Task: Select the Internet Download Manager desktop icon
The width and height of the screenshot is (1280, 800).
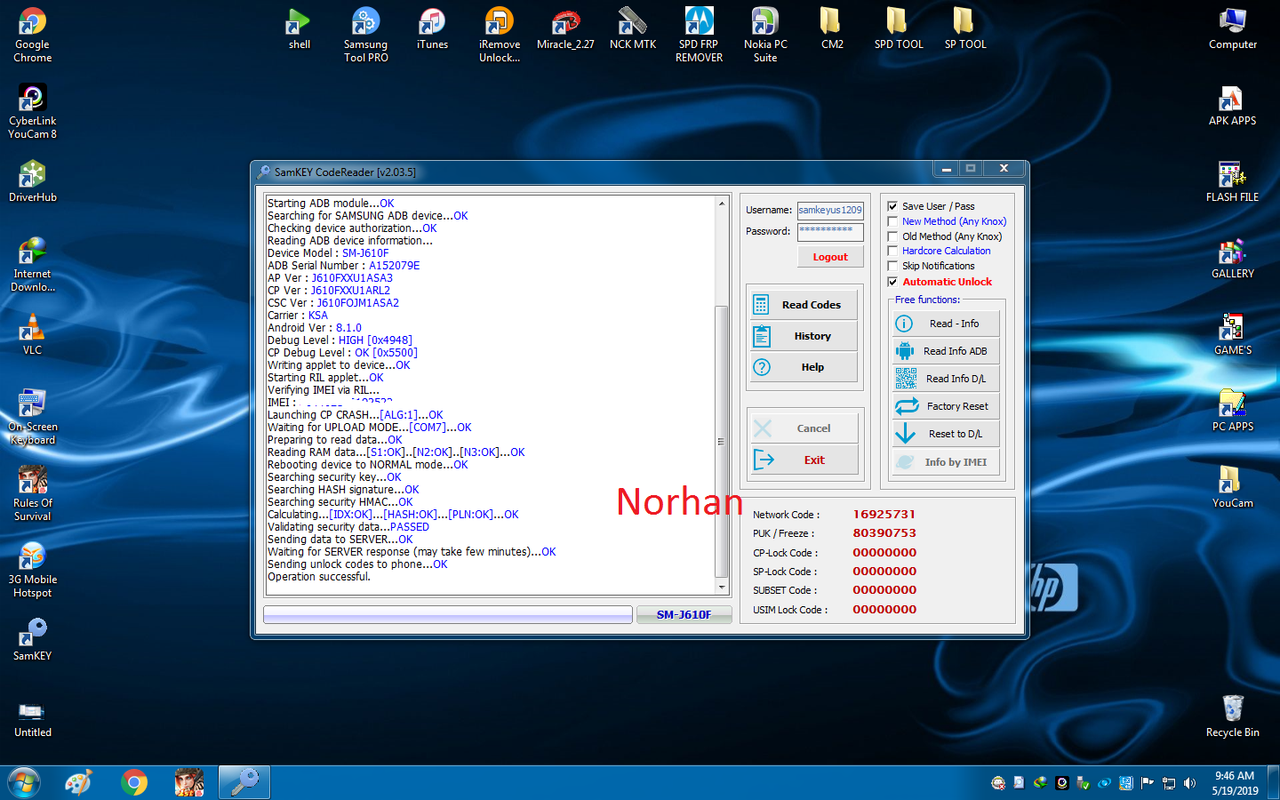Action: click(32, 264)
